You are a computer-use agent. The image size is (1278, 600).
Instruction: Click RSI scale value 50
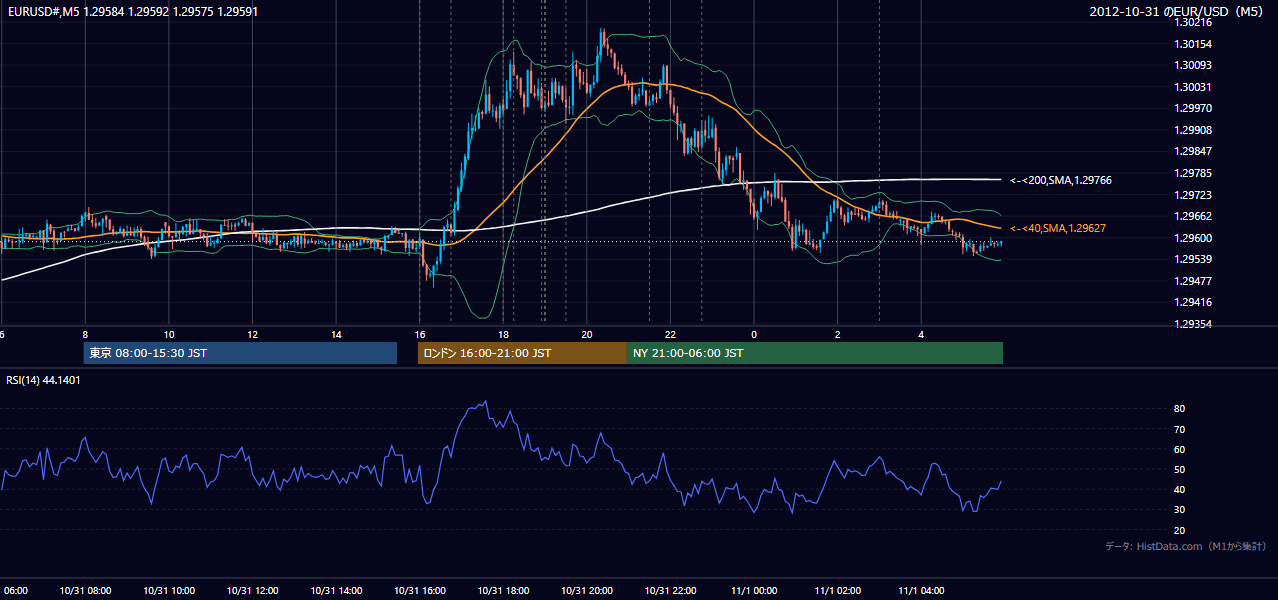click(1180, 469)
